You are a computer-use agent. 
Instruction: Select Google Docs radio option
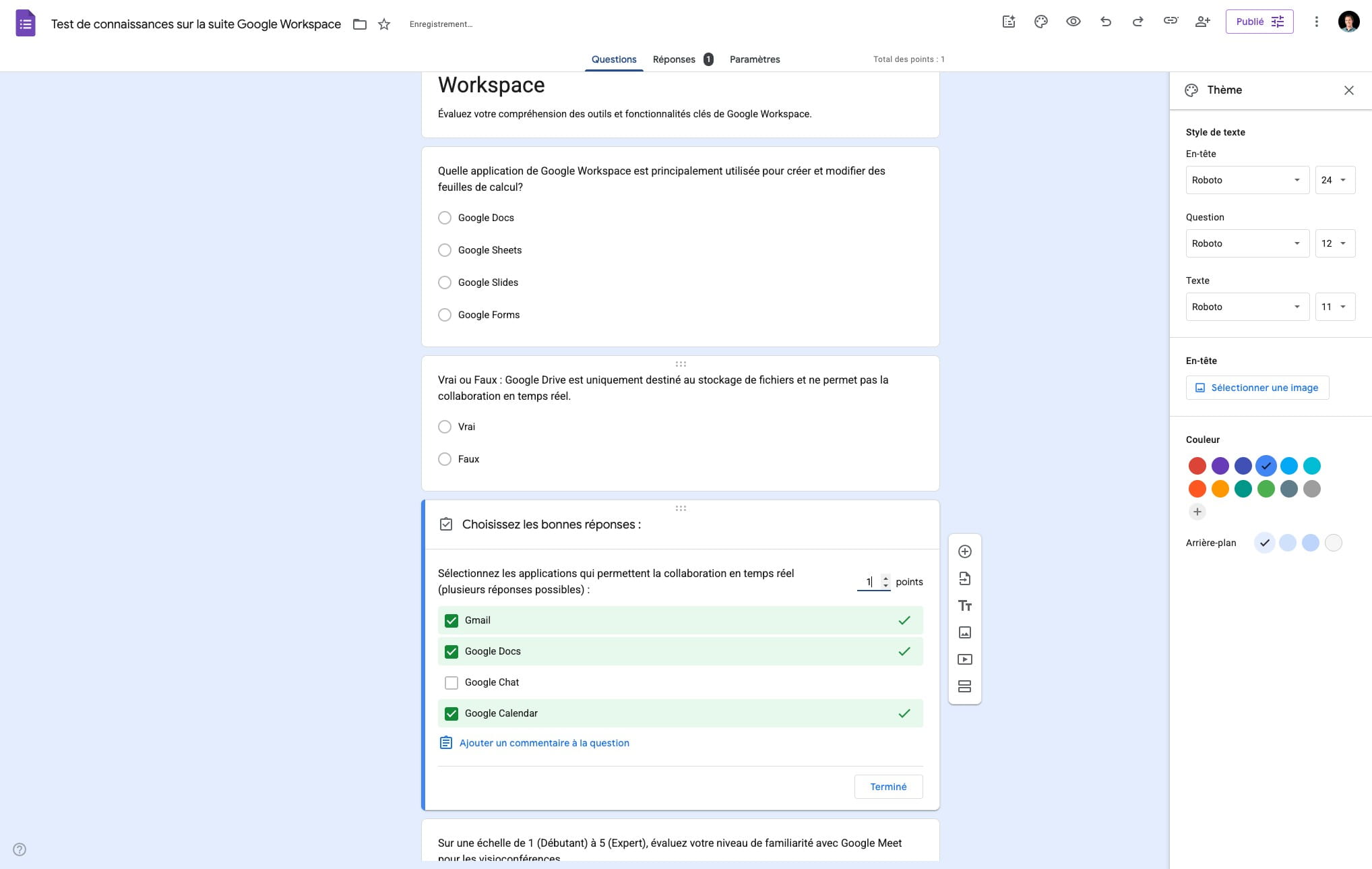click(x=445, y=218)
